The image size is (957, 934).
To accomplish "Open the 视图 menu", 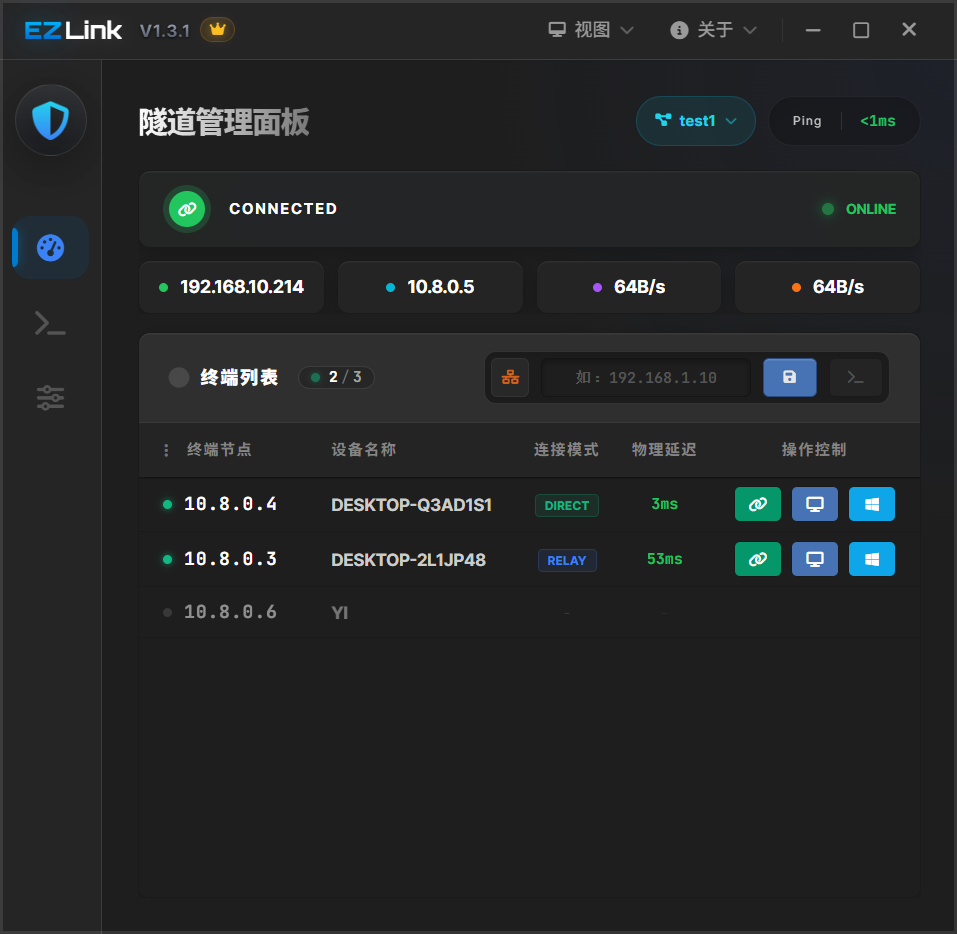I will coord(591,29).
